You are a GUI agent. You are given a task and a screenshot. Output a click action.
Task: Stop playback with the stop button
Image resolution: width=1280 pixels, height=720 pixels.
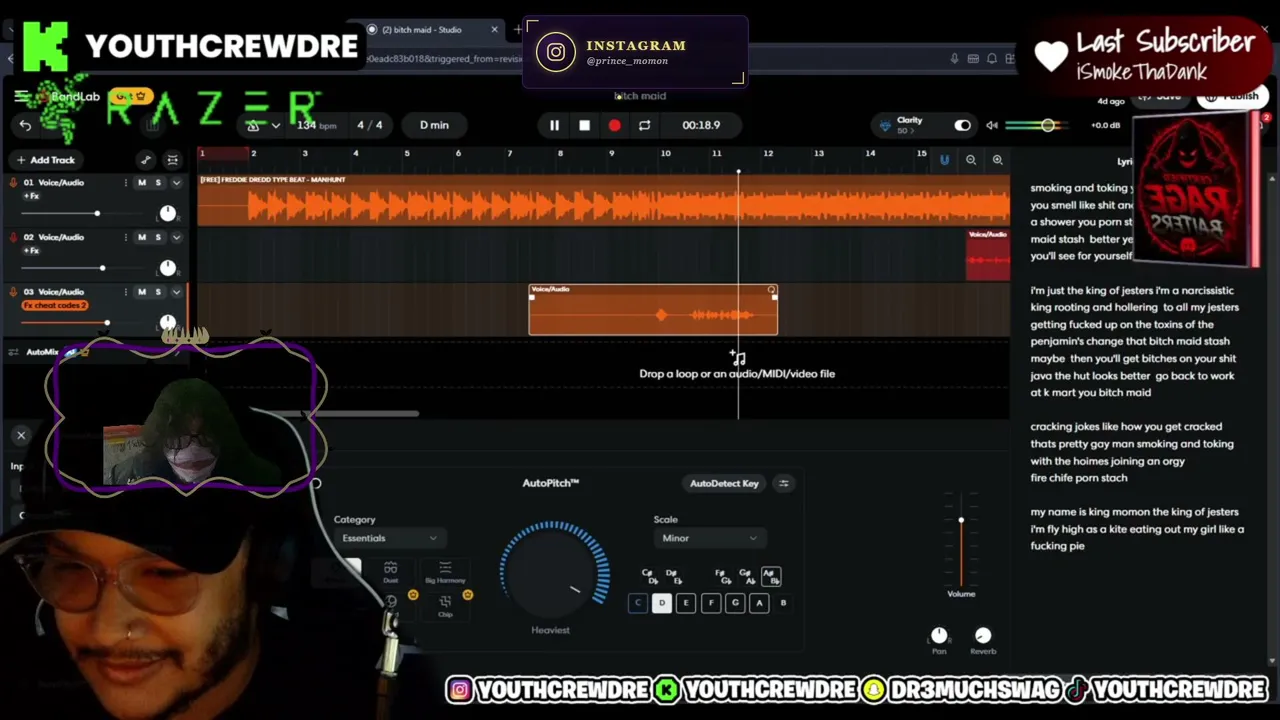pos(584,125)
